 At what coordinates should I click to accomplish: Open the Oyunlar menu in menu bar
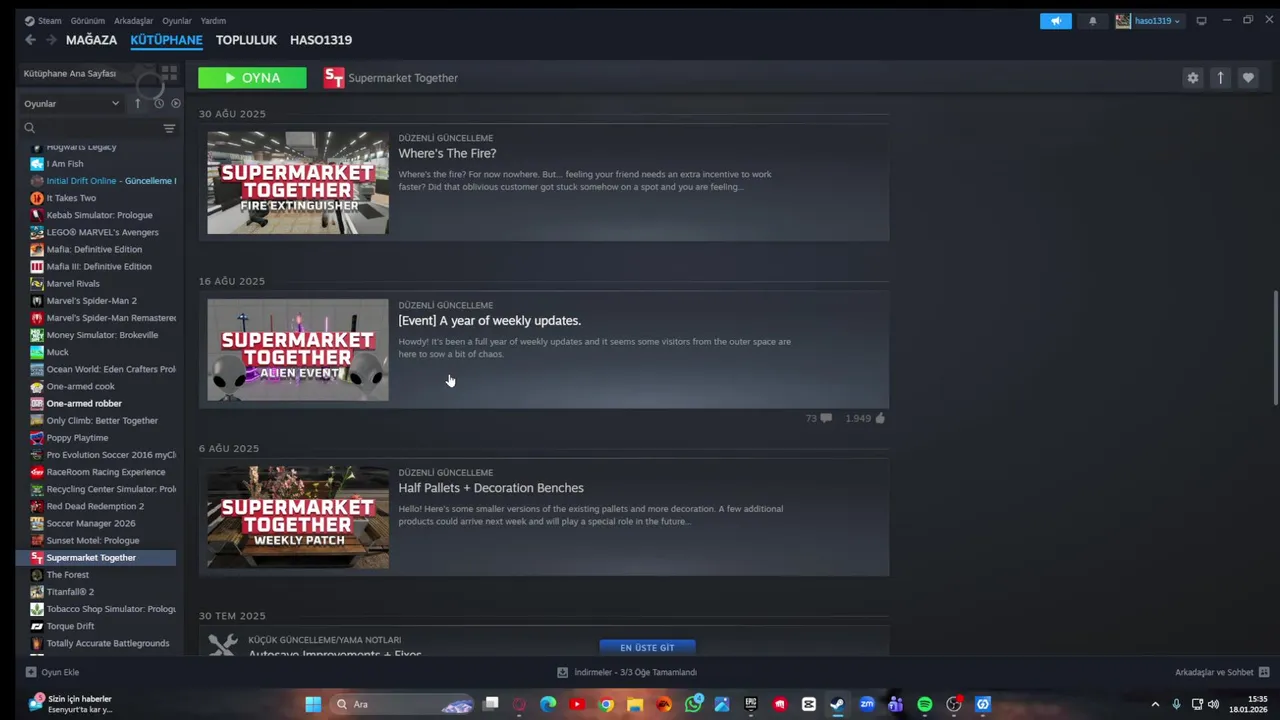(177, 21)
